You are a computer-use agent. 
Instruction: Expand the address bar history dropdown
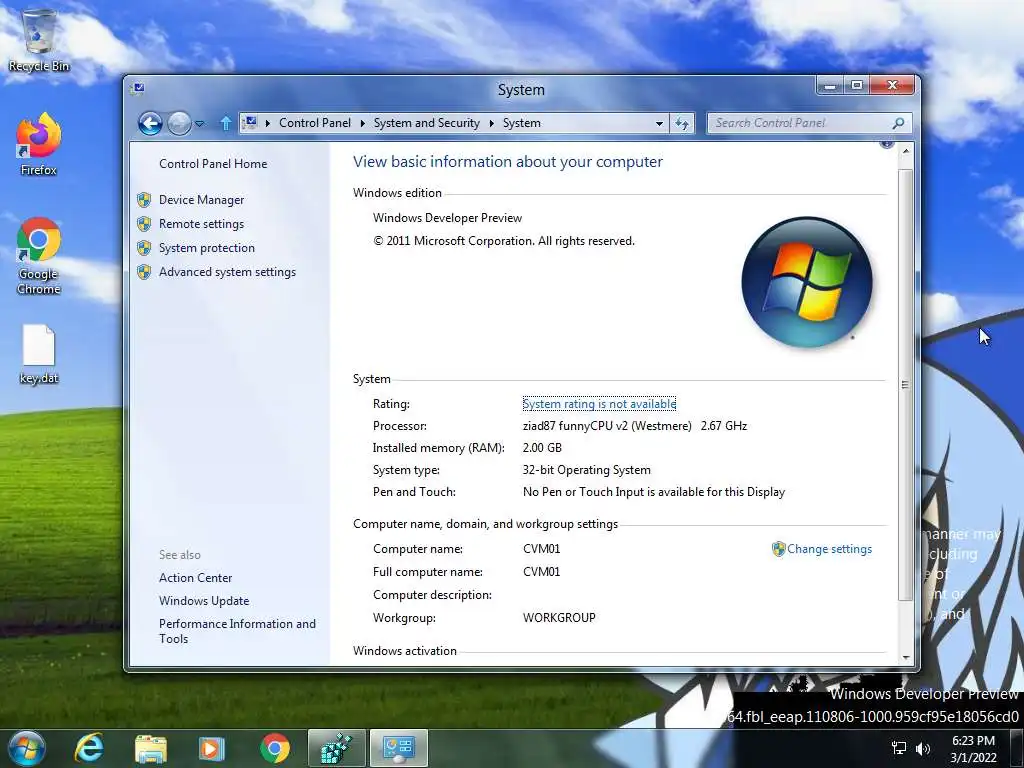click(660, 123)
